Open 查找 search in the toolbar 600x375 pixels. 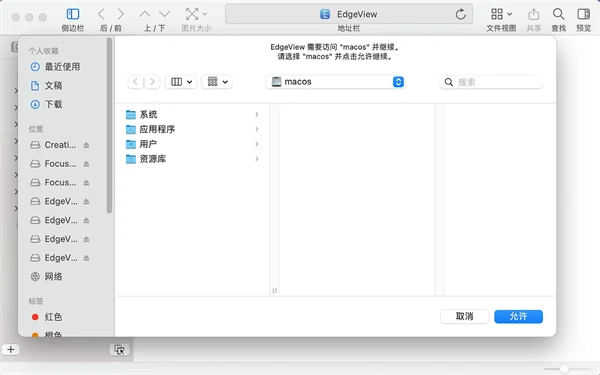click(558, 15)
